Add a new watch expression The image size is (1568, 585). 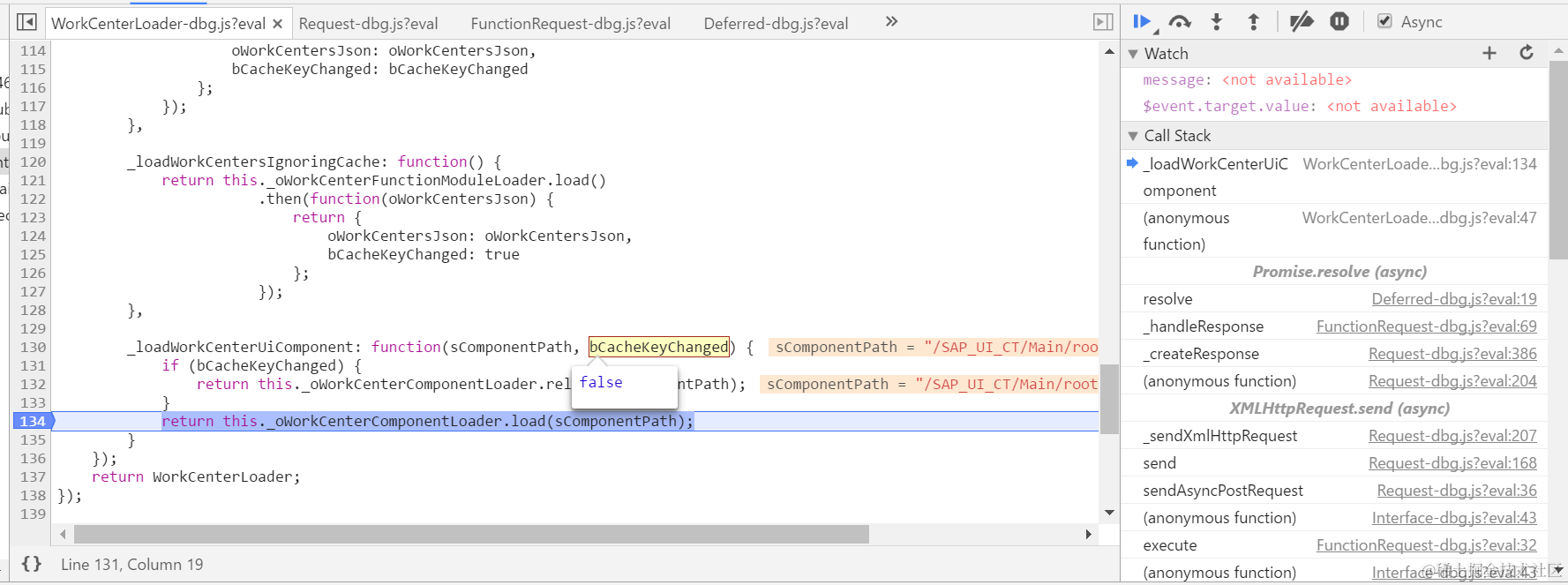(1489, 54)
